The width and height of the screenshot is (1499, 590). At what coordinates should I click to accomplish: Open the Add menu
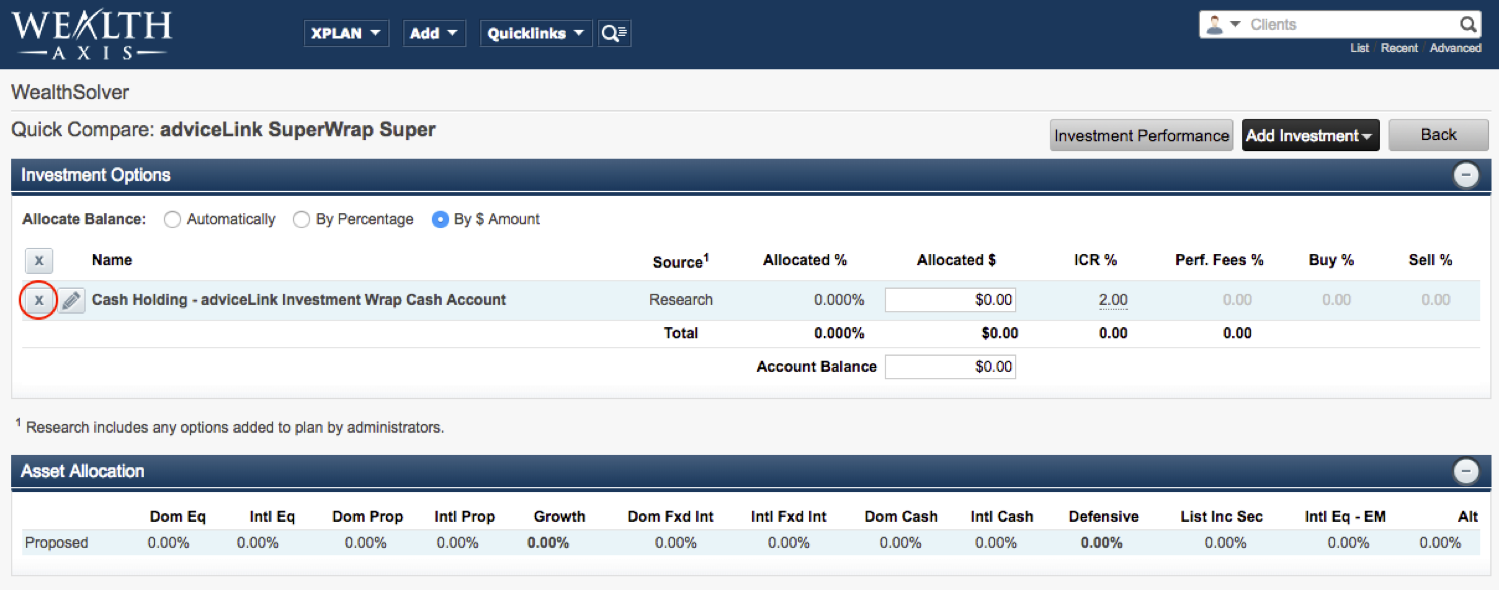click(435, 34)
